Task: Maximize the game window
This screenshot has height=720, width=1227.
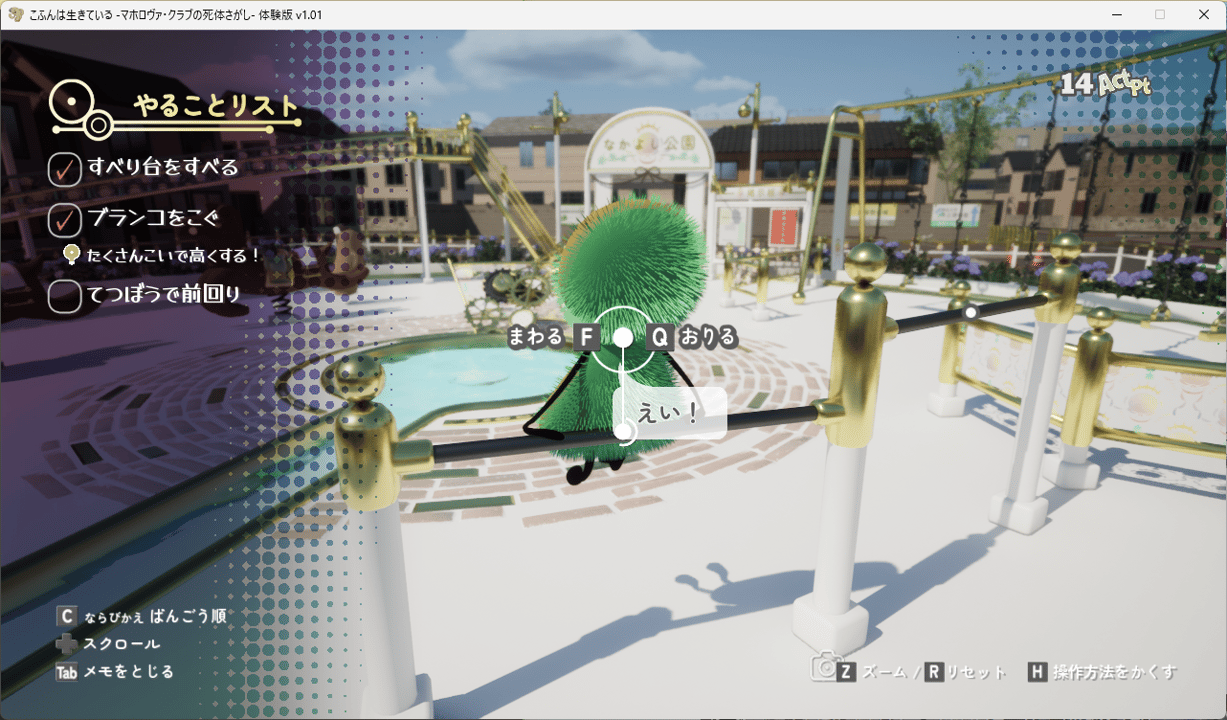Action: (x=1160, y=14)
